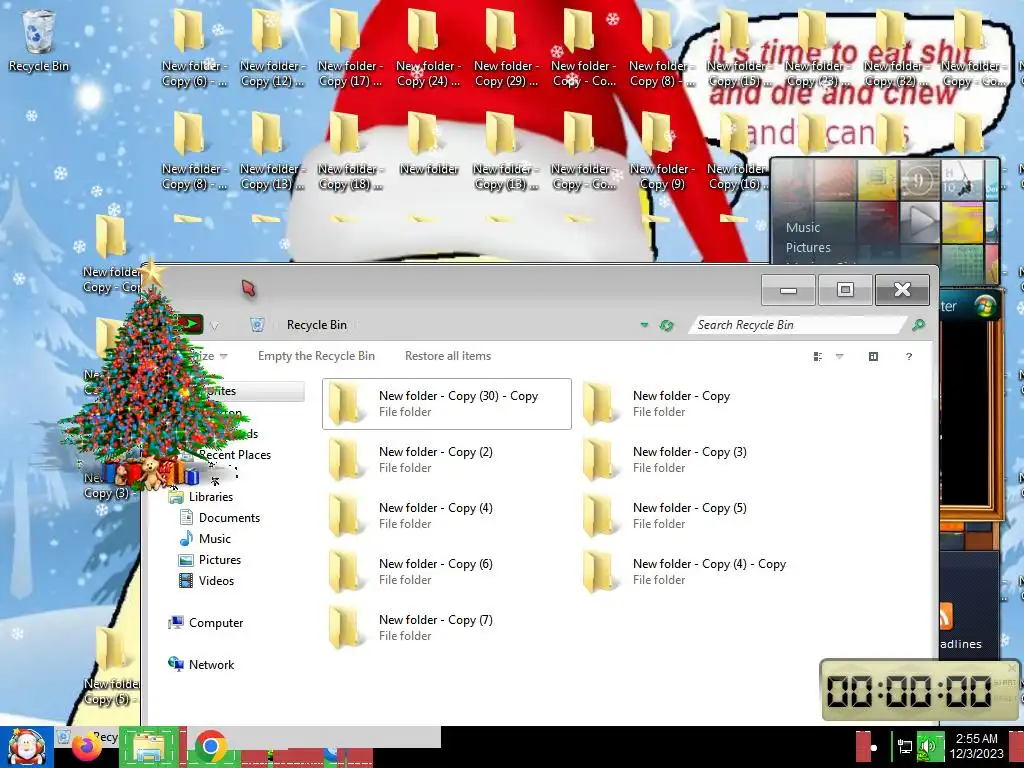The height and width of the screenshot is (768, 1024).
Task: Click Music in Media Center gadget
Action: (x=803, y=227)
